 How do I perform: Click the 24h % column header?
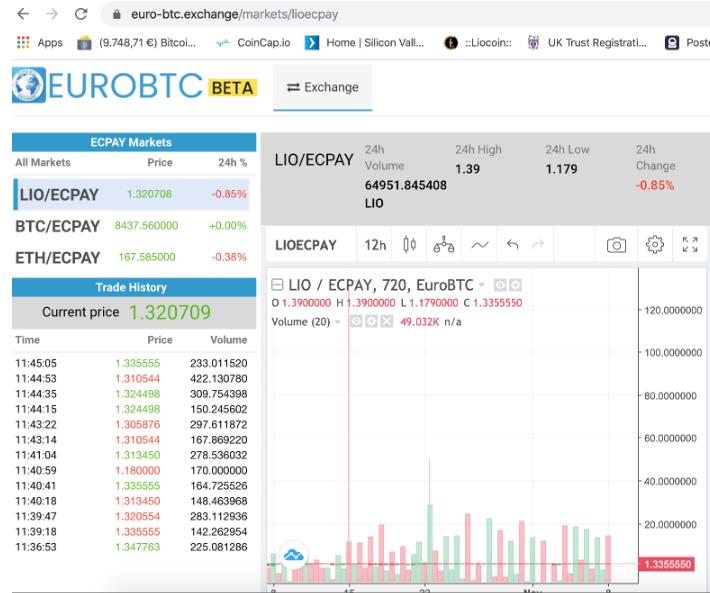[232, 163]
